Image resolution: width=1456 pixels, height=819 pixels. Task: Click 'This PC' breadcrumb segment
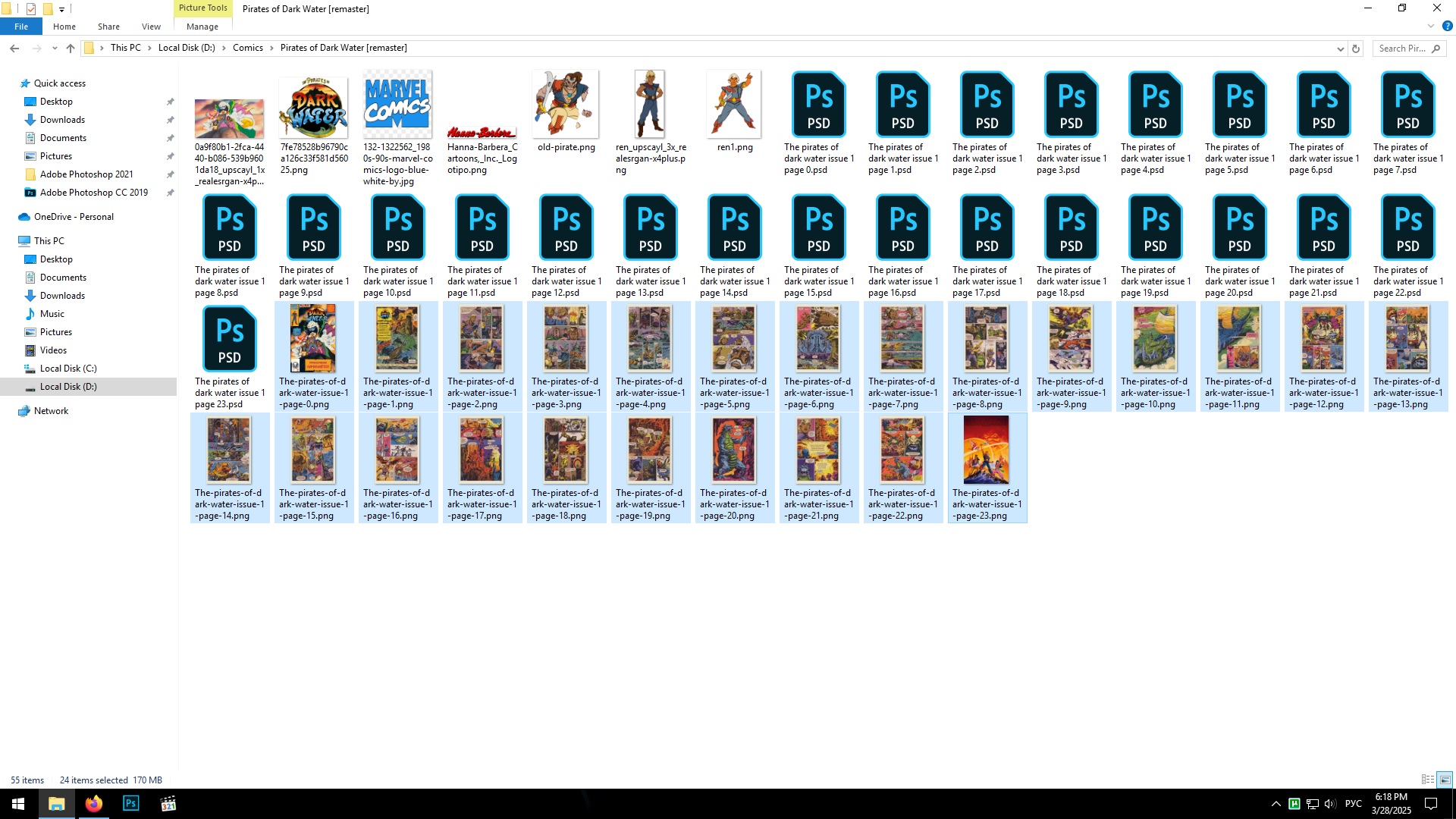click(125, 48)
